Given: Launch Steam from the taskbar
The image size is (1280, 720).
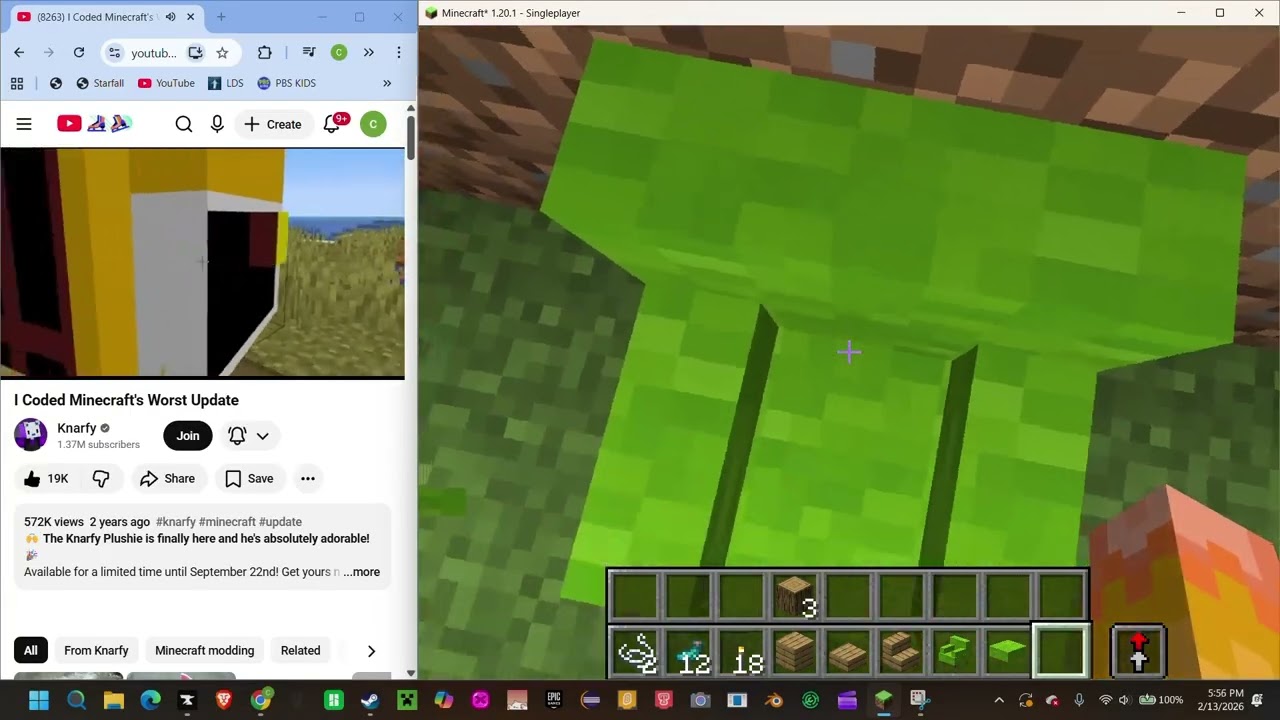Looking at the screenshot, I should pos(370,700).
